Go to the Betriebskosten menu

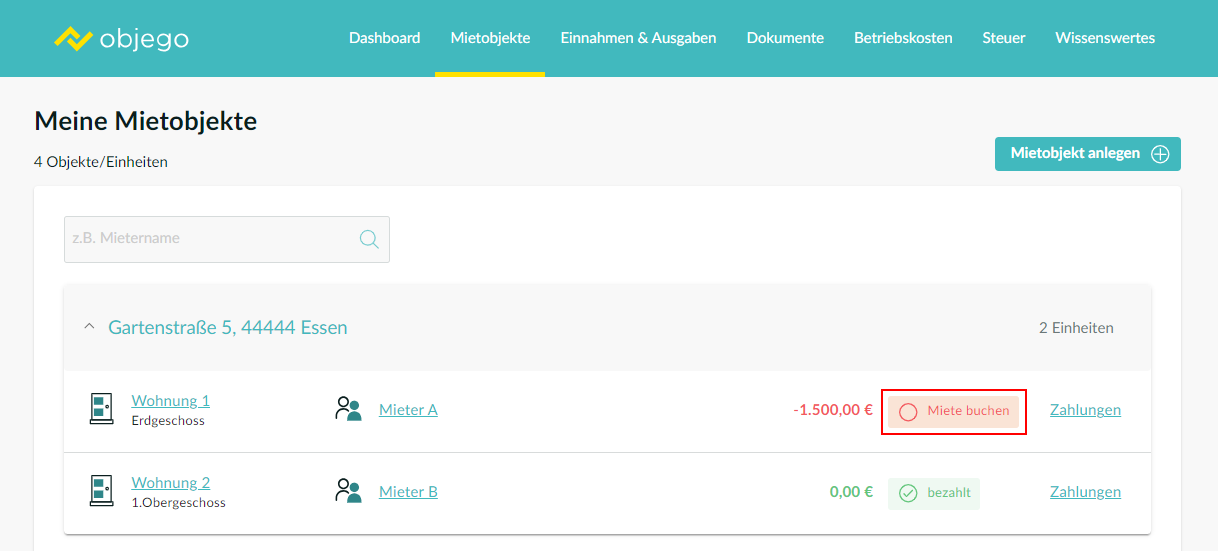pos(903,38)
